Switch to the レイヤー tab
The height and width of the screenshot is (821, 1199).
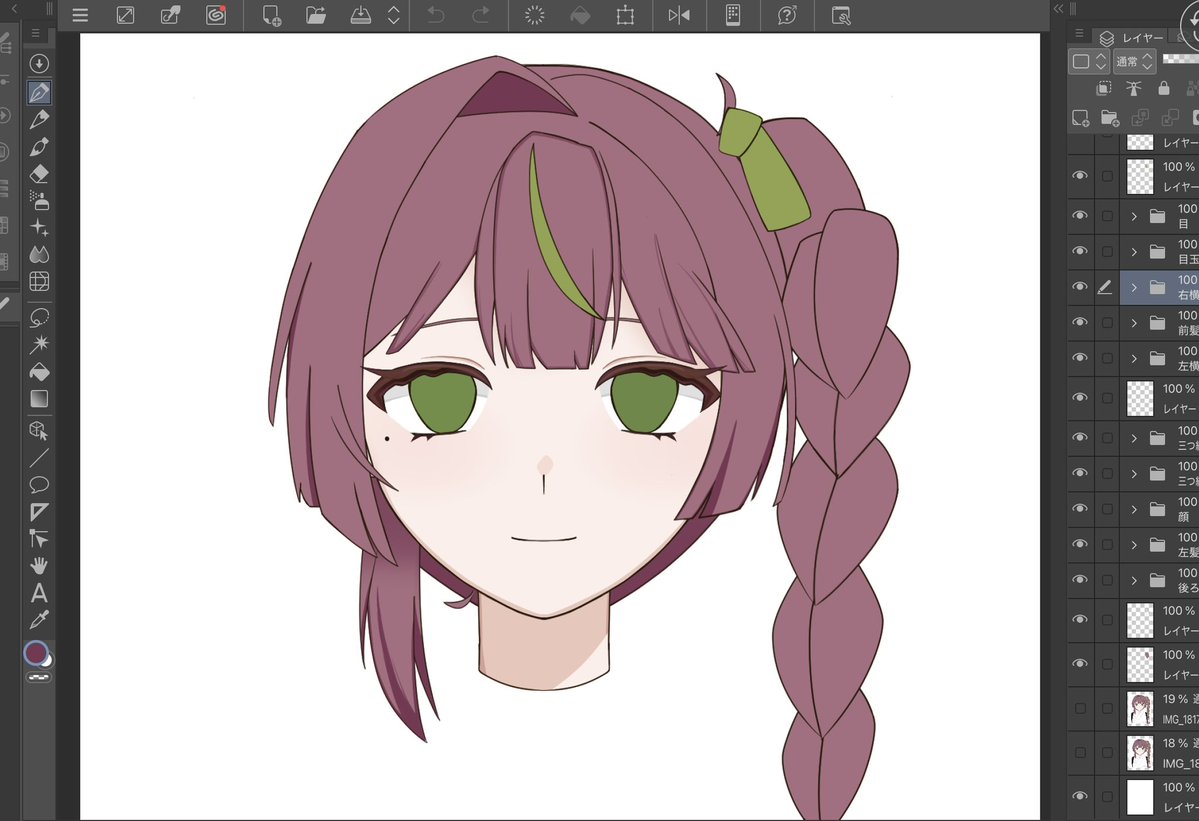(x=1133, y=37)
